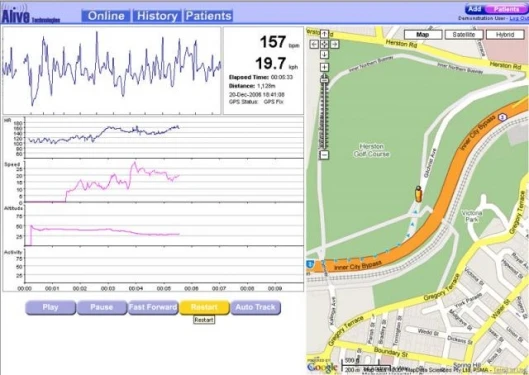The width and height of the screenshot is (529, 375).
Task: Switch to the History tab
Action: [157, 16]
